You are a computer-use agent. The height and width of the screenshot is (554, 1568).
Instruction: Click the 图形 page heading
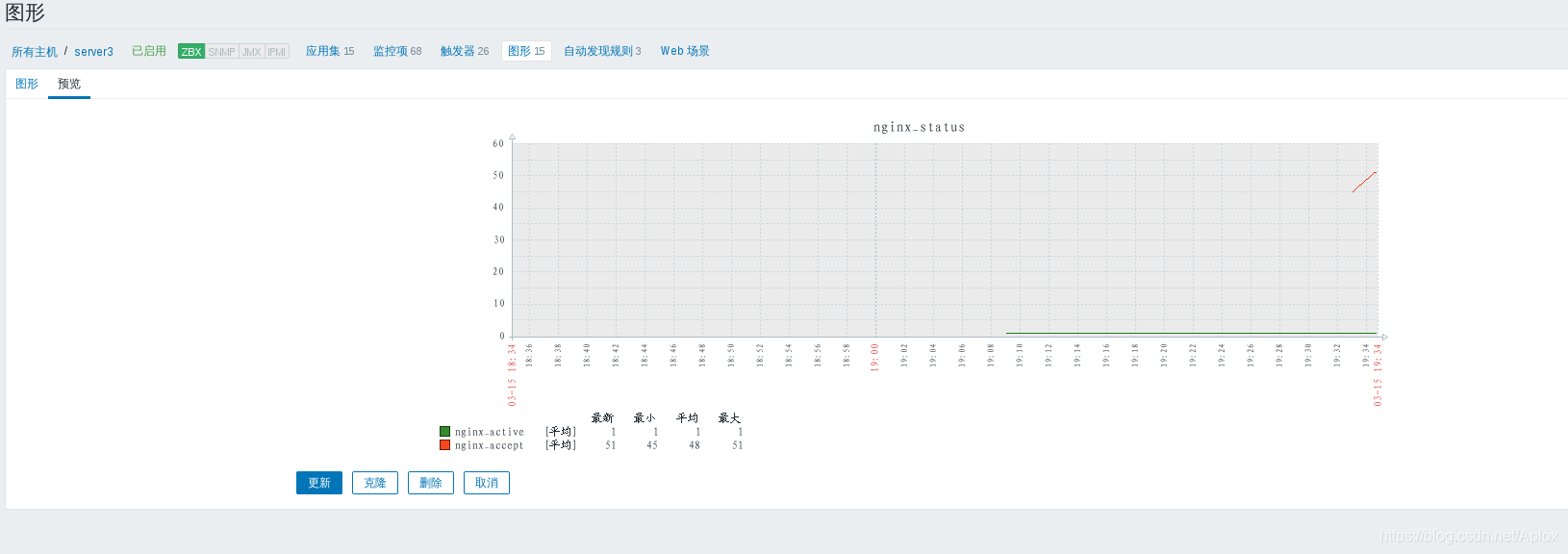25,13
